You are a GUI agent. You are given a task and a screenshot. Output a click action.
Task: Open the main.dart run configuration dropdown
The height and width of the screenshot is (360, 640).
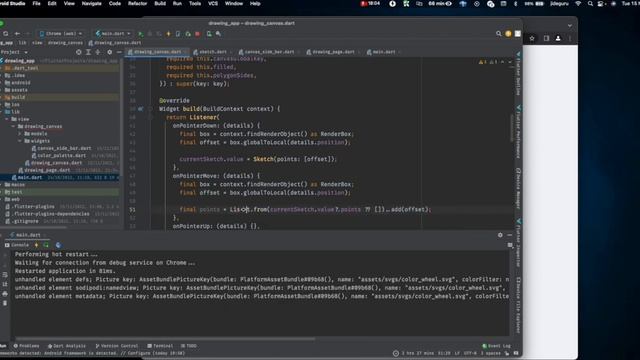coord(113,34)
